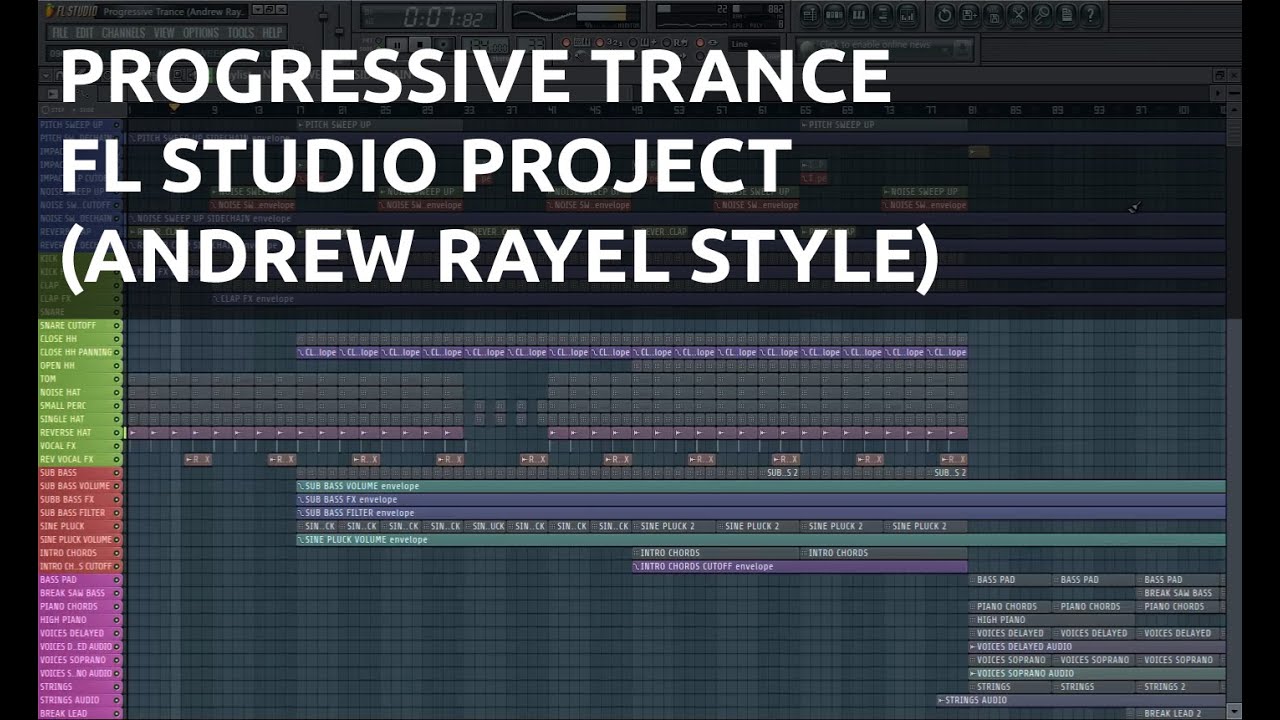
Task: Stop playback with the stop button
Action: [422, 45]
